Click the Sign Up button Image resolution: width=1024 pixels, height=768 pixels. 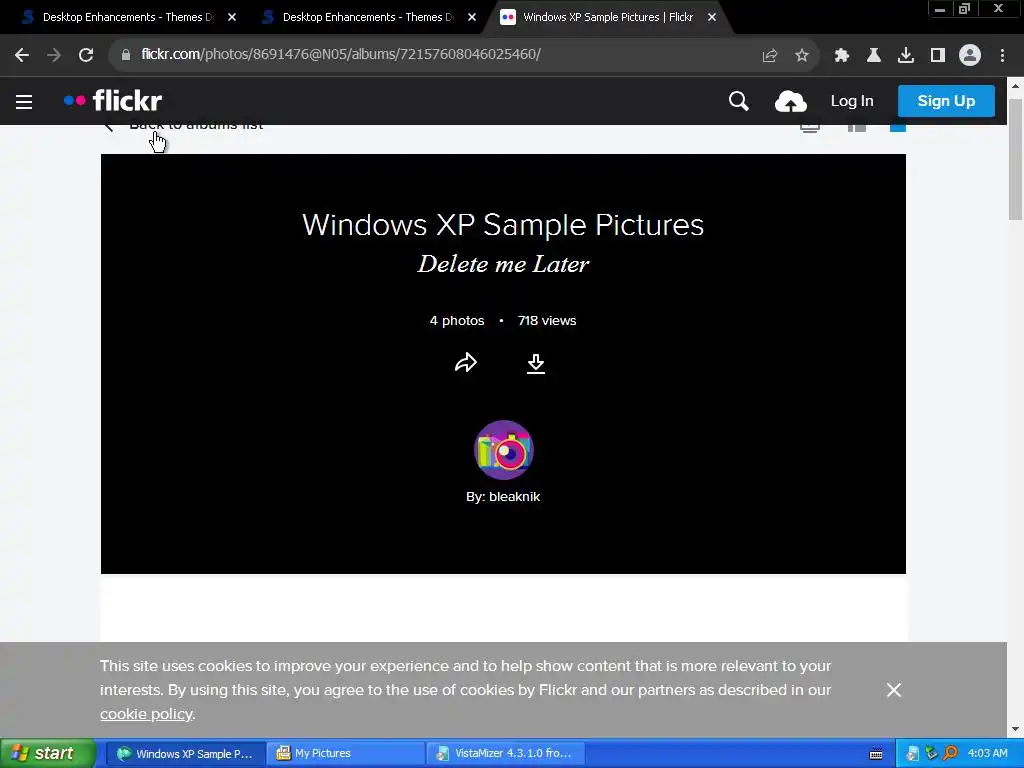pyautogui.click(x=946, y=101)
